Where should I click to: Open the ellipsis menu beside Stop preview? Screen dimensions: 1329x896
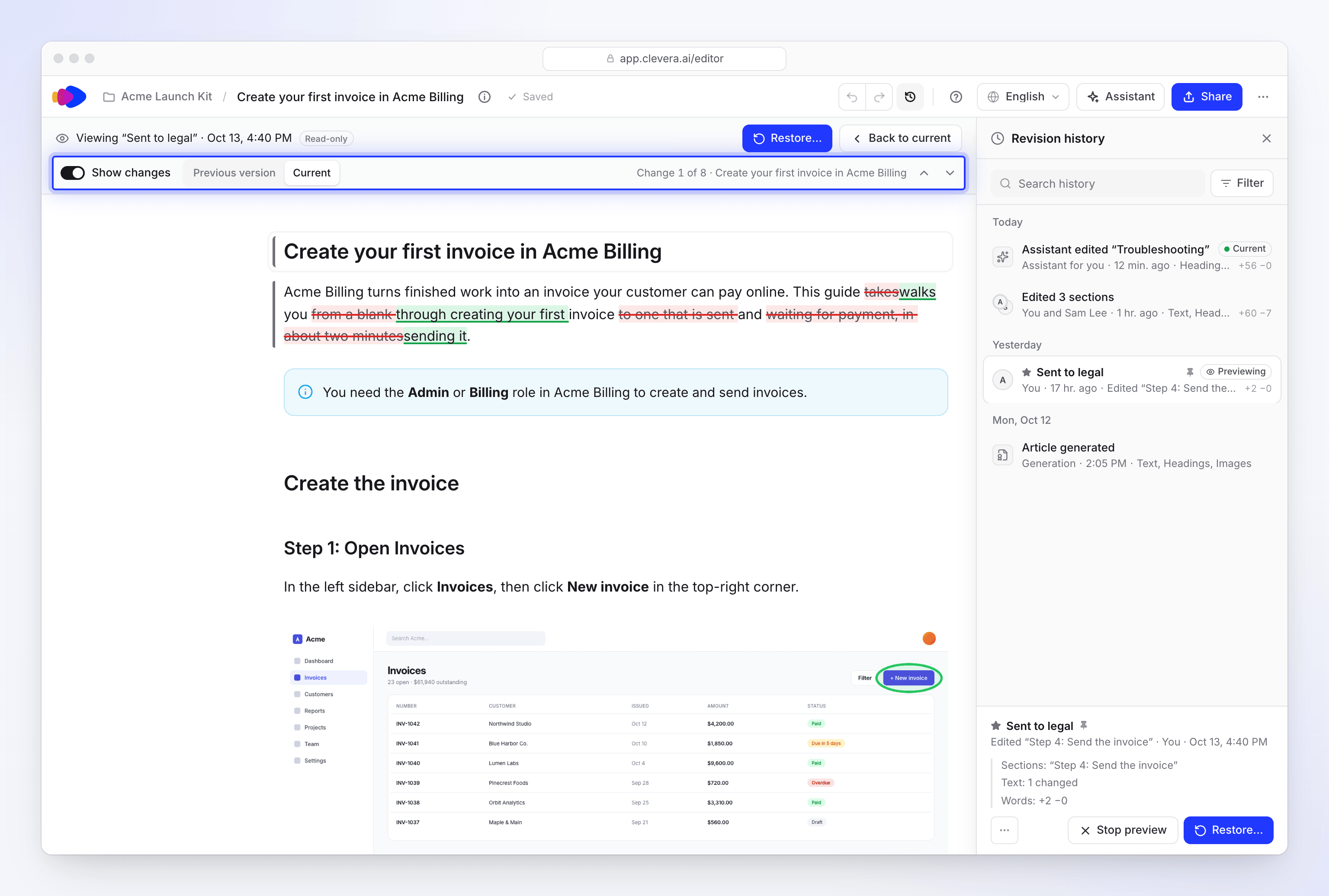1005,830
